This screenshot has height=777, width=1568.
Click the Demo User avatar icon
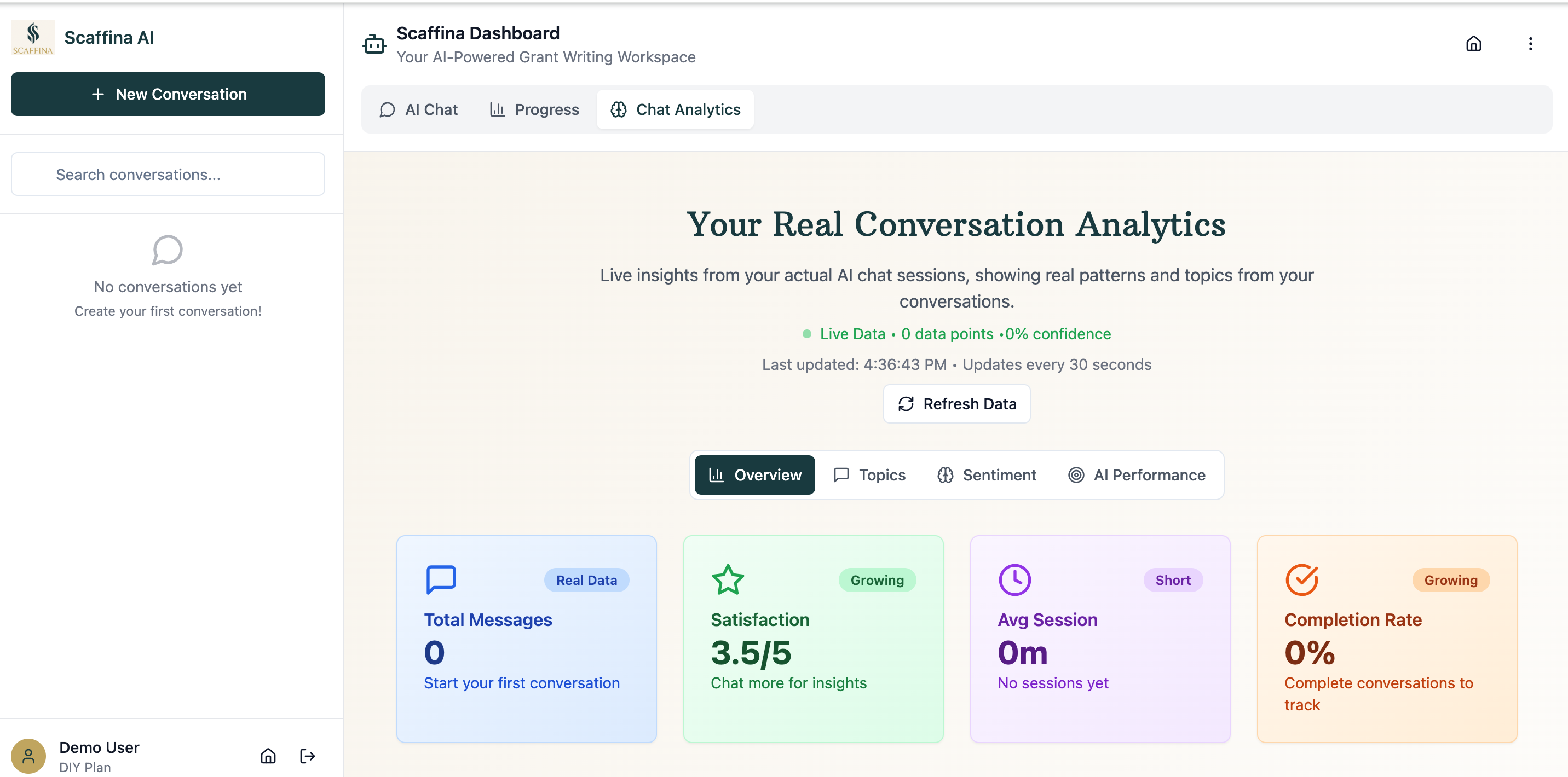click(x=28, y=756)
